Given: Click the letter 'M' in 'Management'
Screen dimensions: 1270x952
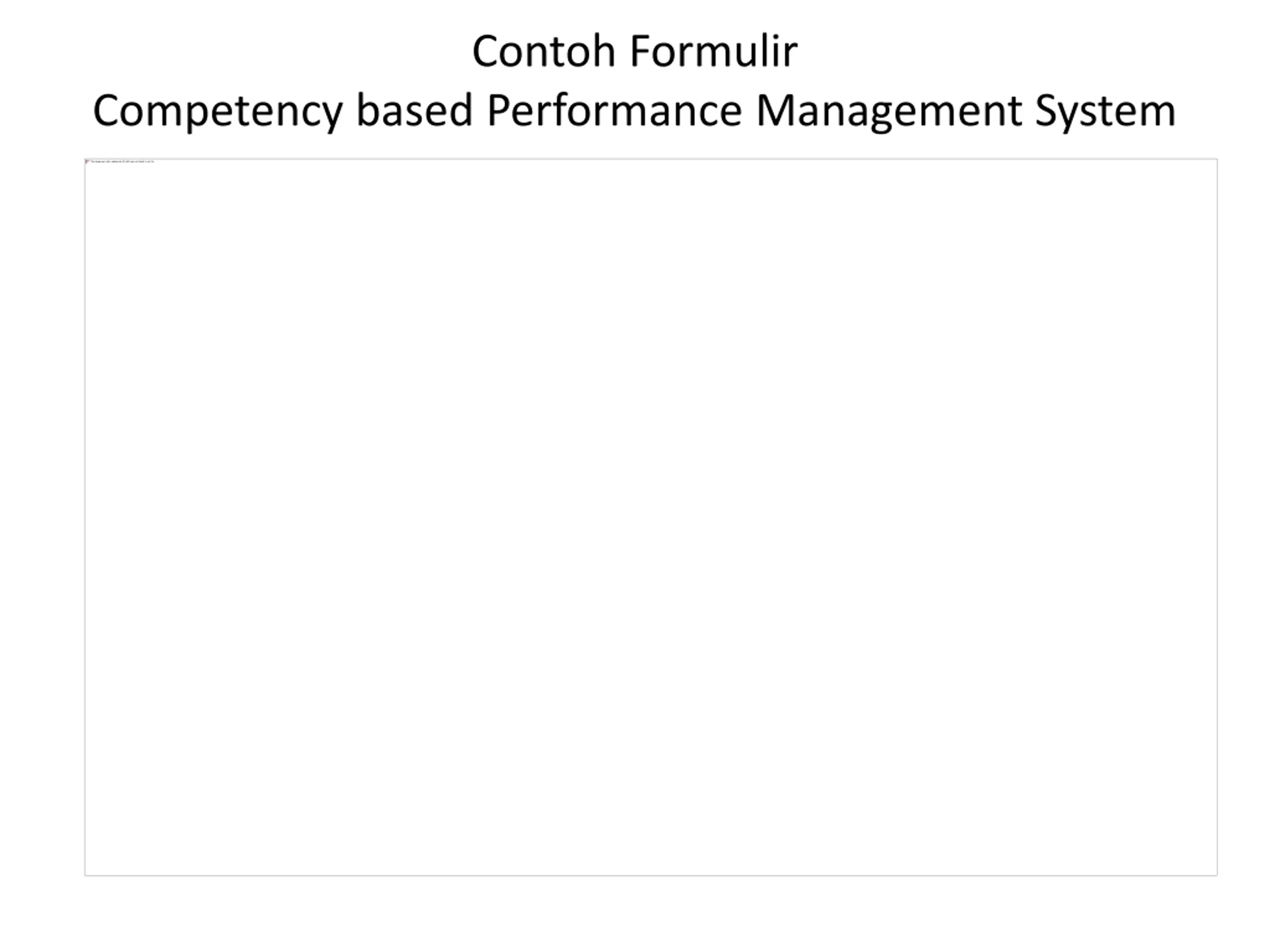Looking at the screenshot, I should (x=777, y=111).
